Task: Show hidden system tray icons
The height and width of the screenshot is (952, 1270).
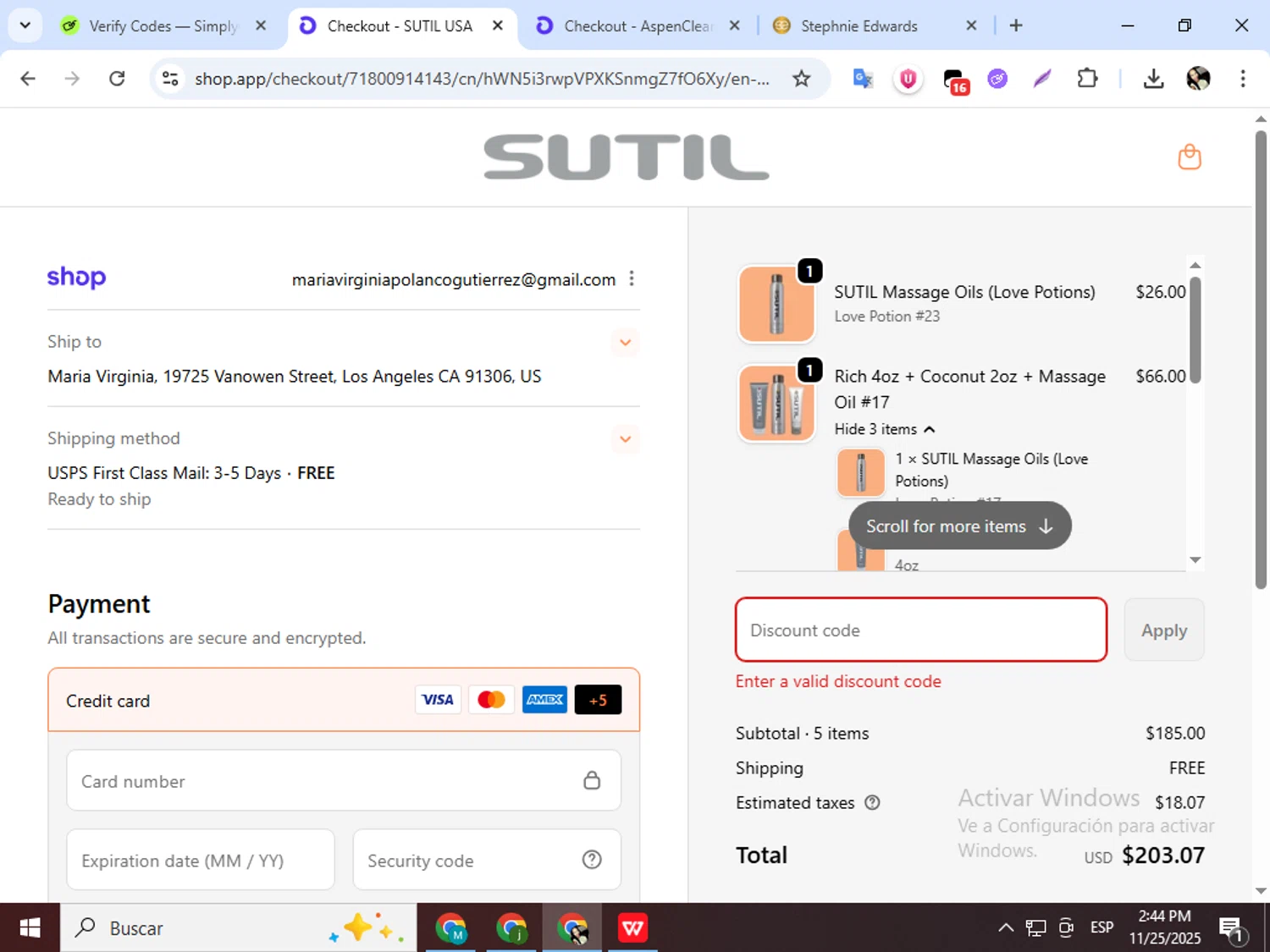Action: [1005, 927]
